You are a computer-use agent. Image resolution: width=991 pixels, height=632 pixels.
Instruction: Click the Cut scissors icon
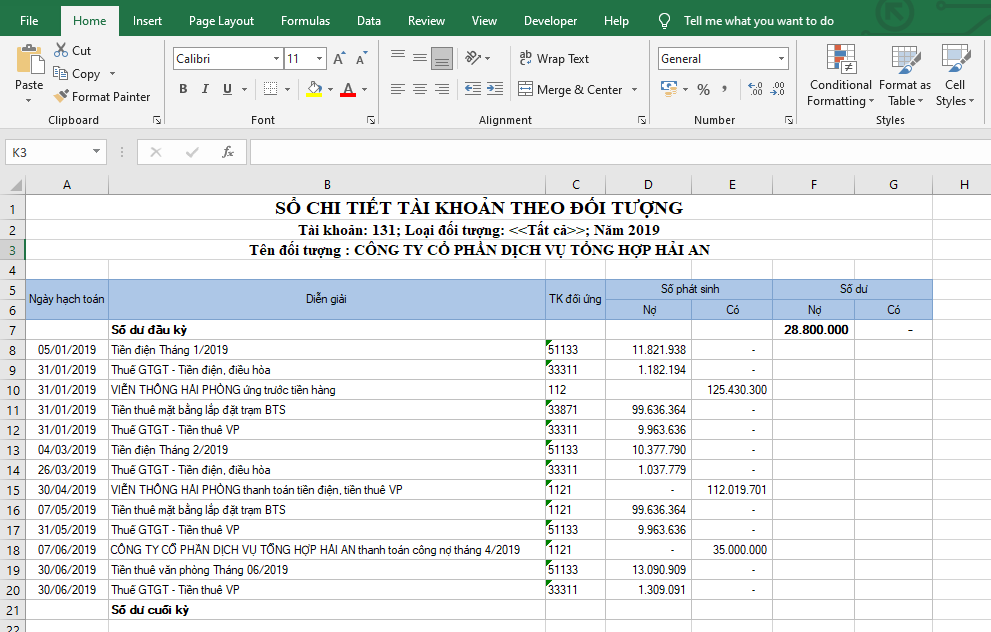[61, 50]
